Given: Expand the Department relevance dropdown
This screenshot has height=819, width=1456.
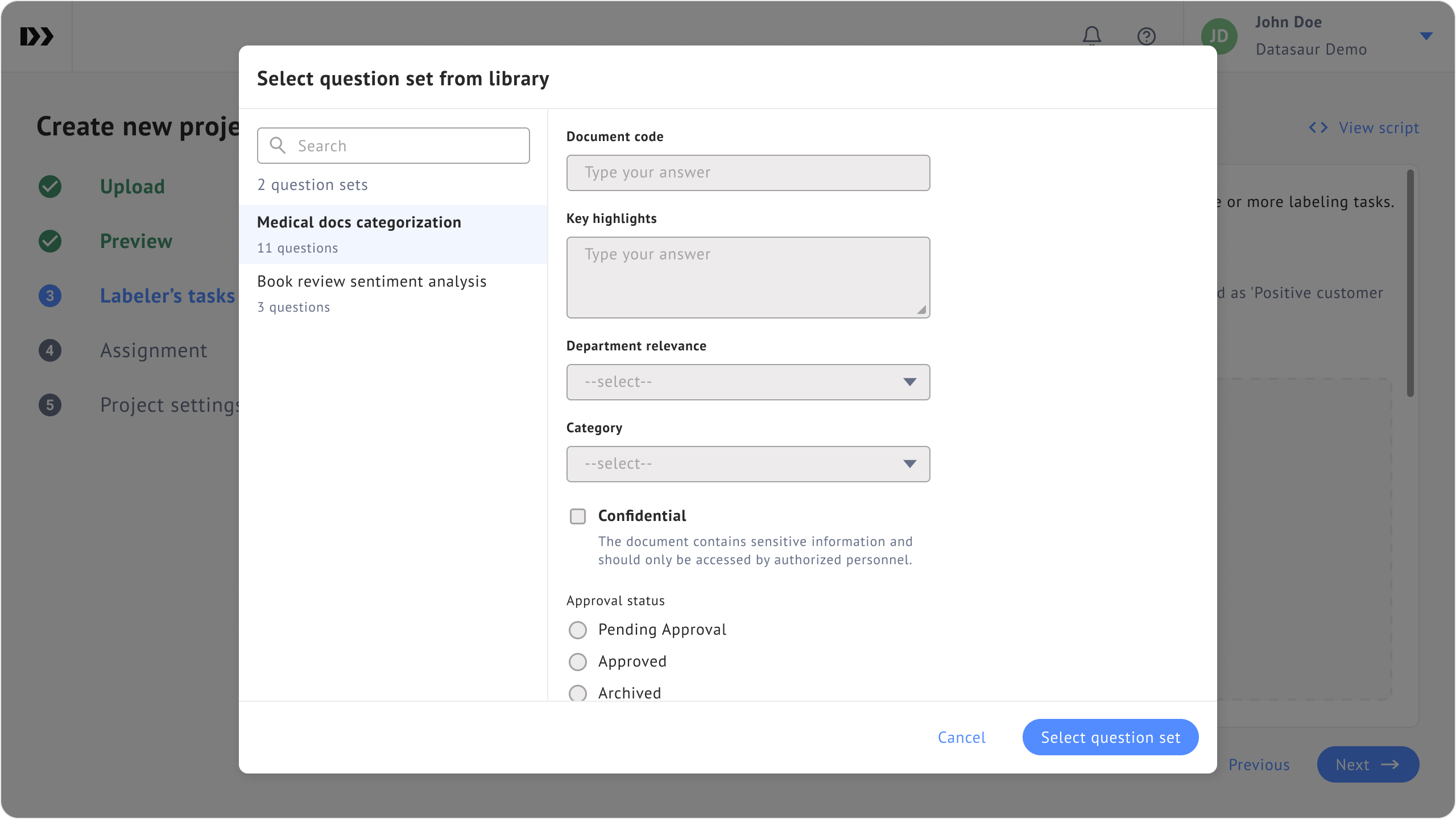Looking at the screenshot, I should click(748, 382).
